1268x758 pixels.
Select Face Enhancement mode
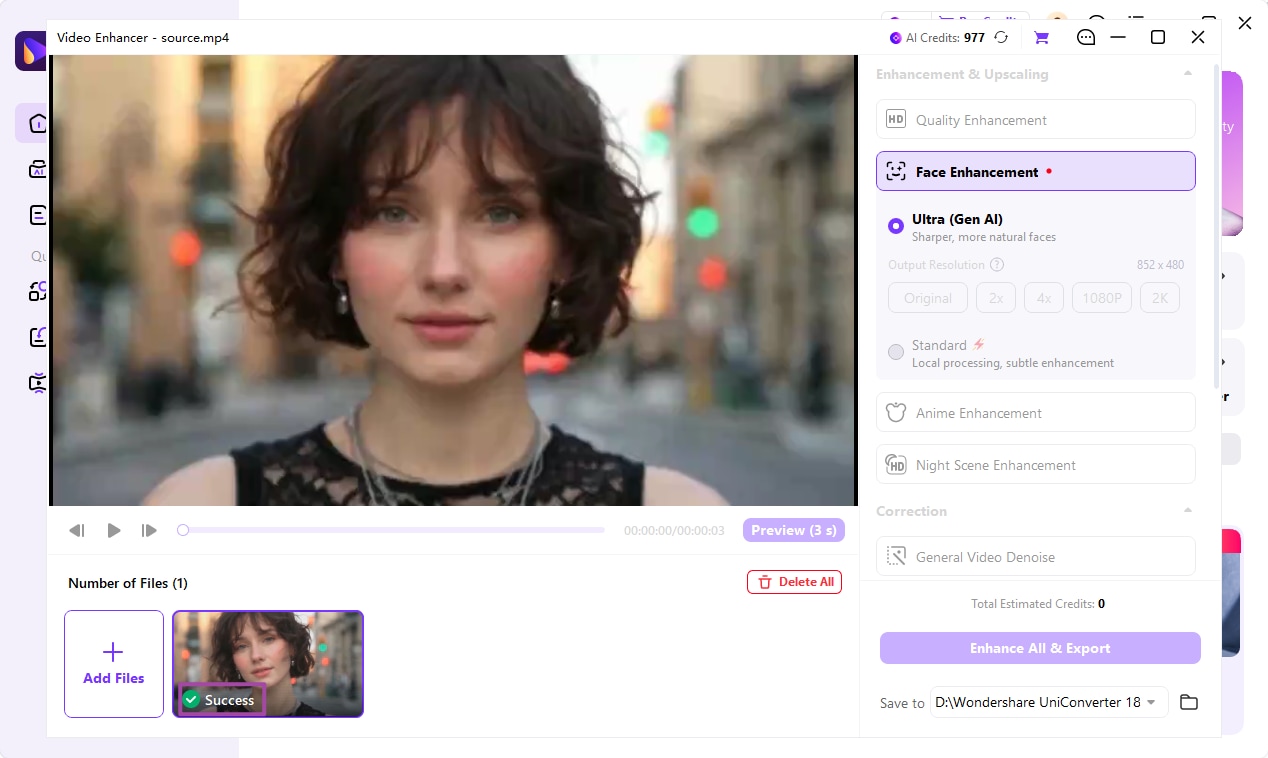[1036, 171]
